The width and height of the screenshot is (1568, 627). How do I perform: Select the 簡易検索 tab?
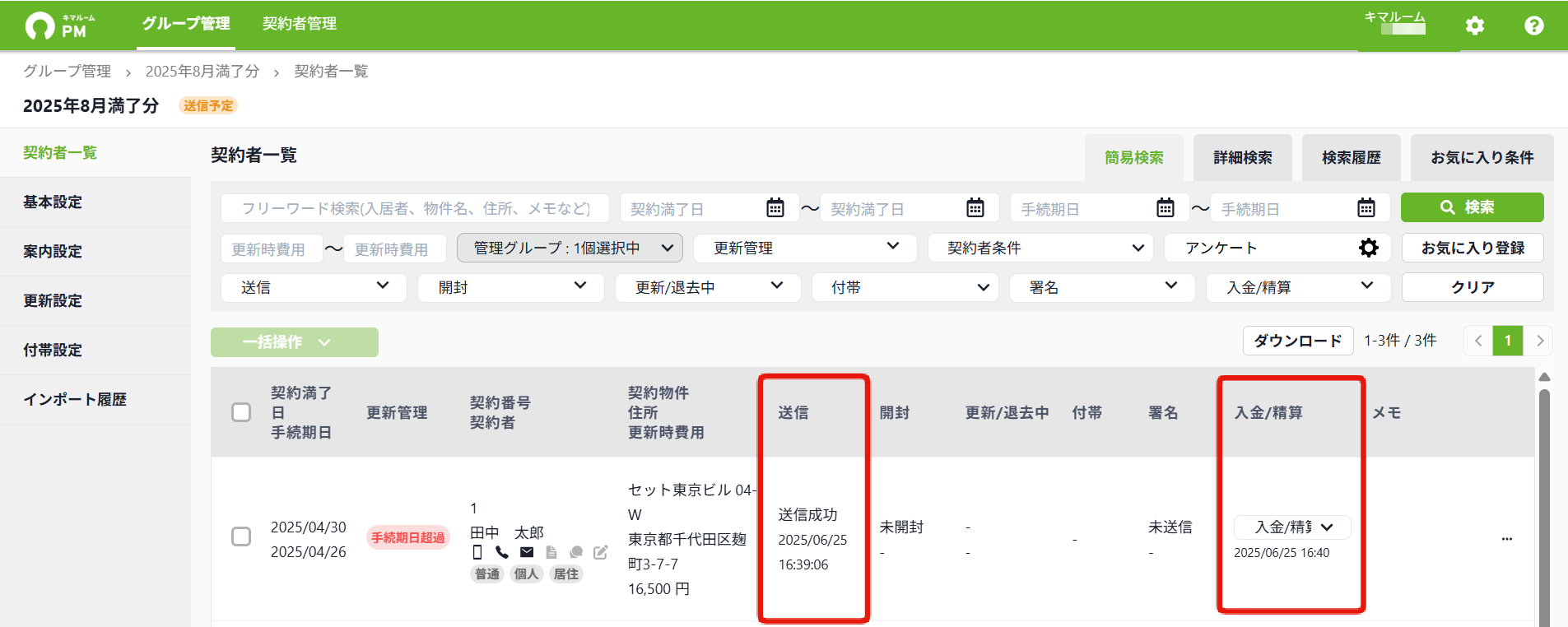coord(1134,157)
